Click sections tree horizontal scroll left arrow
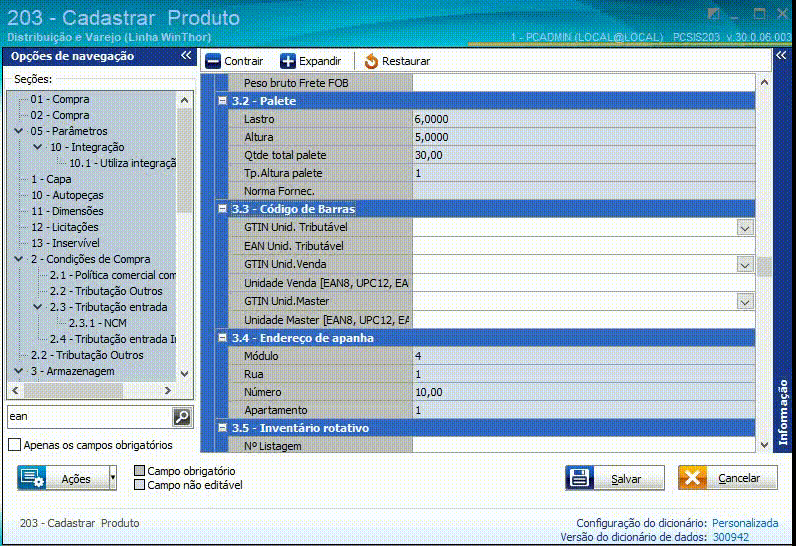The height and width of the screenshot is (546, 796). point(15,391)
